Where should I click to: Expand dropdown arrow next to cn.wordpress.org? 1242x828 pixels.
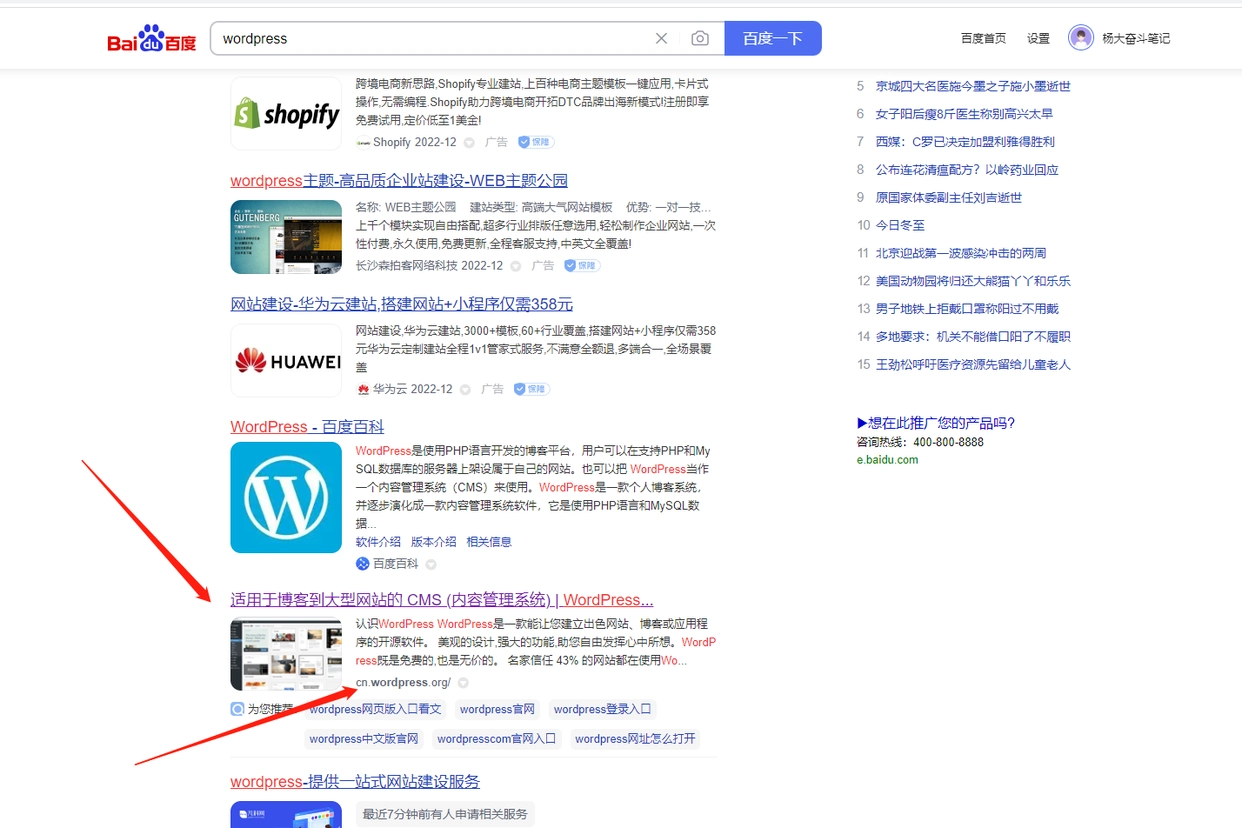pyautogui.click(x=463, y=683)
